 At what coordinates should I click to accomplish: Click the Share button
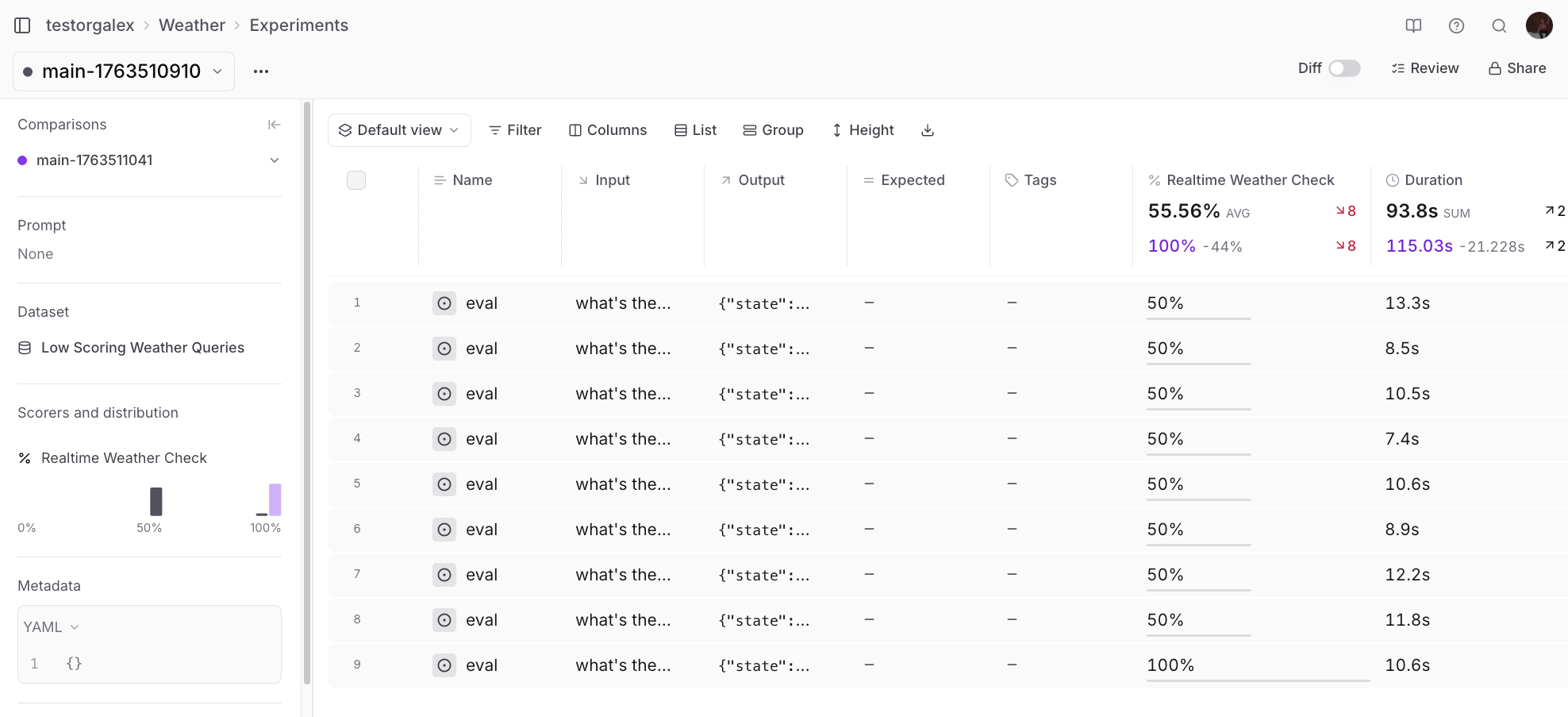coord(1517,68)
